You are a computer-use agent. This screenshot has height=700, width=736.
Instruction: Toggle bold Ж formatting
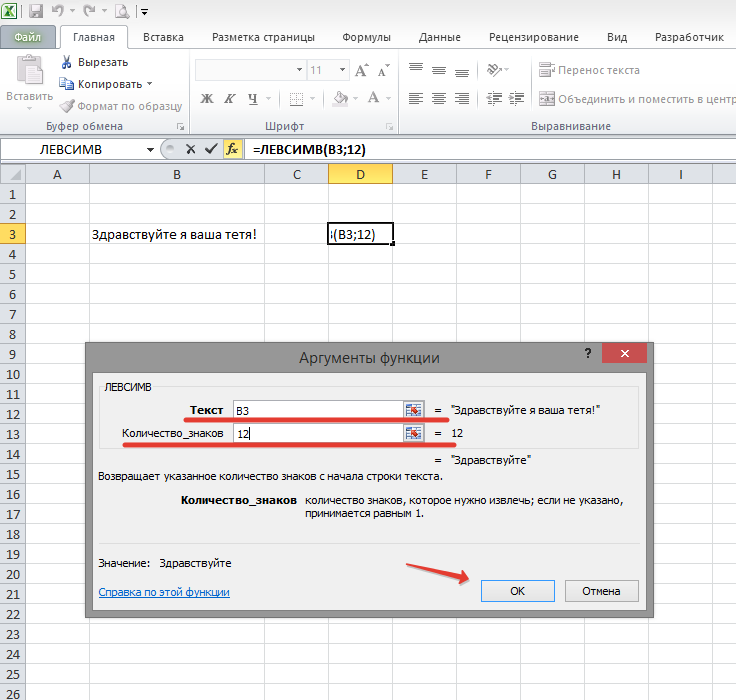[x=207, y=99]
